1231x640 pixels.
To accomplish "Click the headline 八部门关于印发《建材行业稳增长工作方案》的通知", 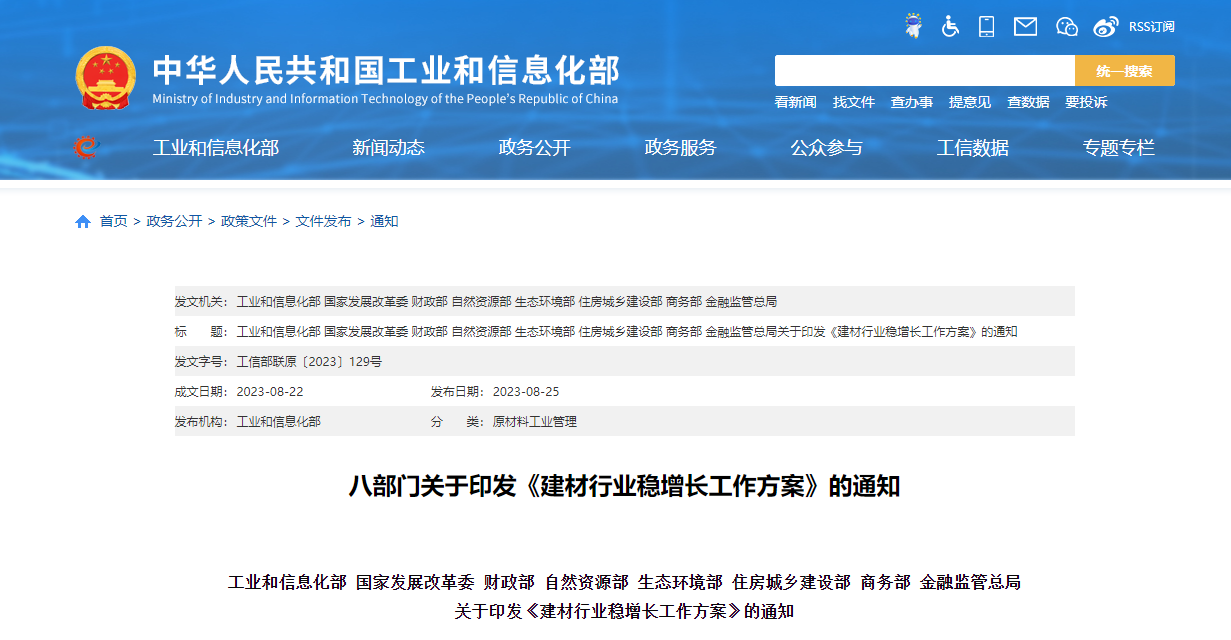I will tap(624, 487).
